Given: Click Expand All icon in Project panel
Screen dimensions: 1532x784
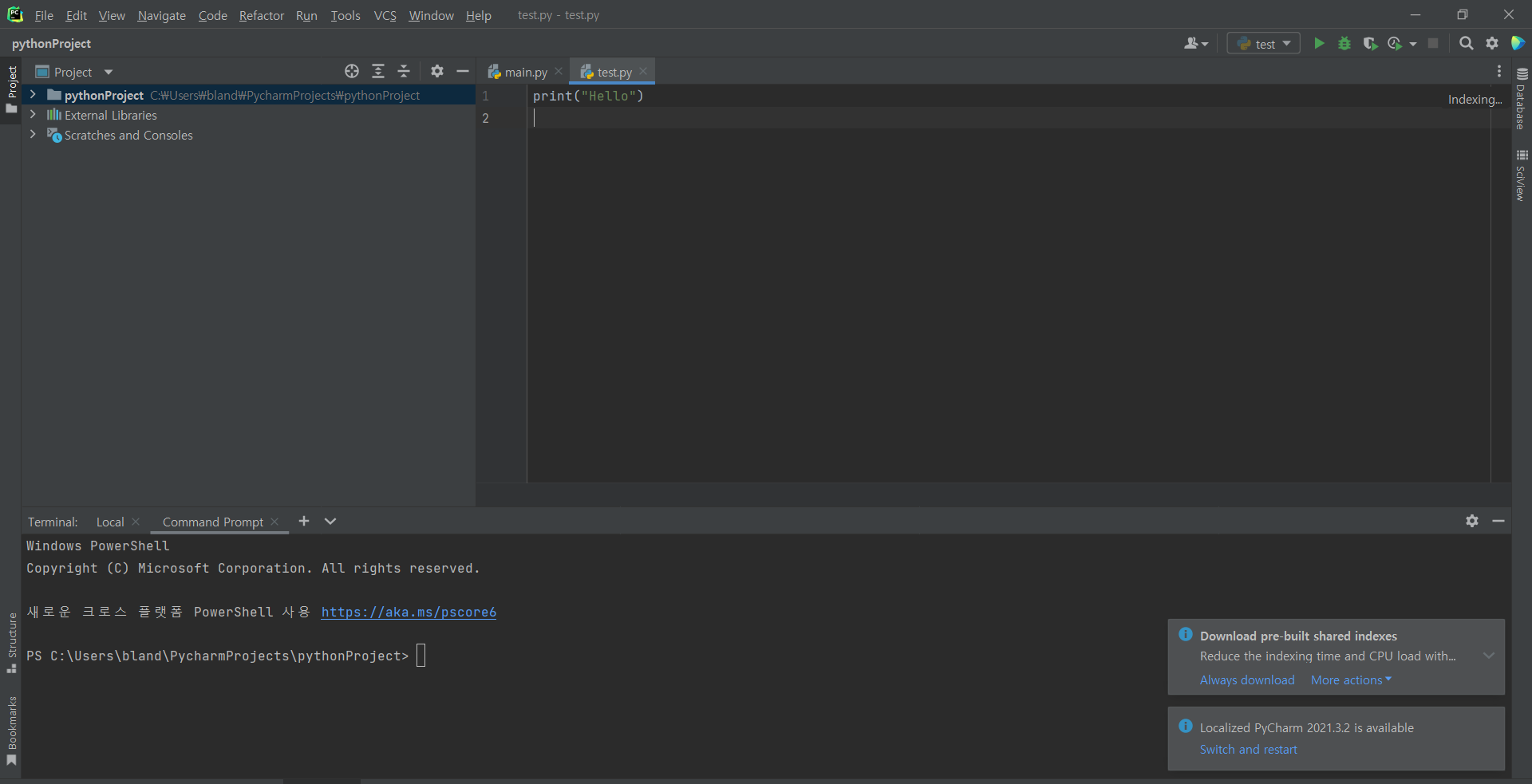Looking at the screenshot, I should point(378,72).
